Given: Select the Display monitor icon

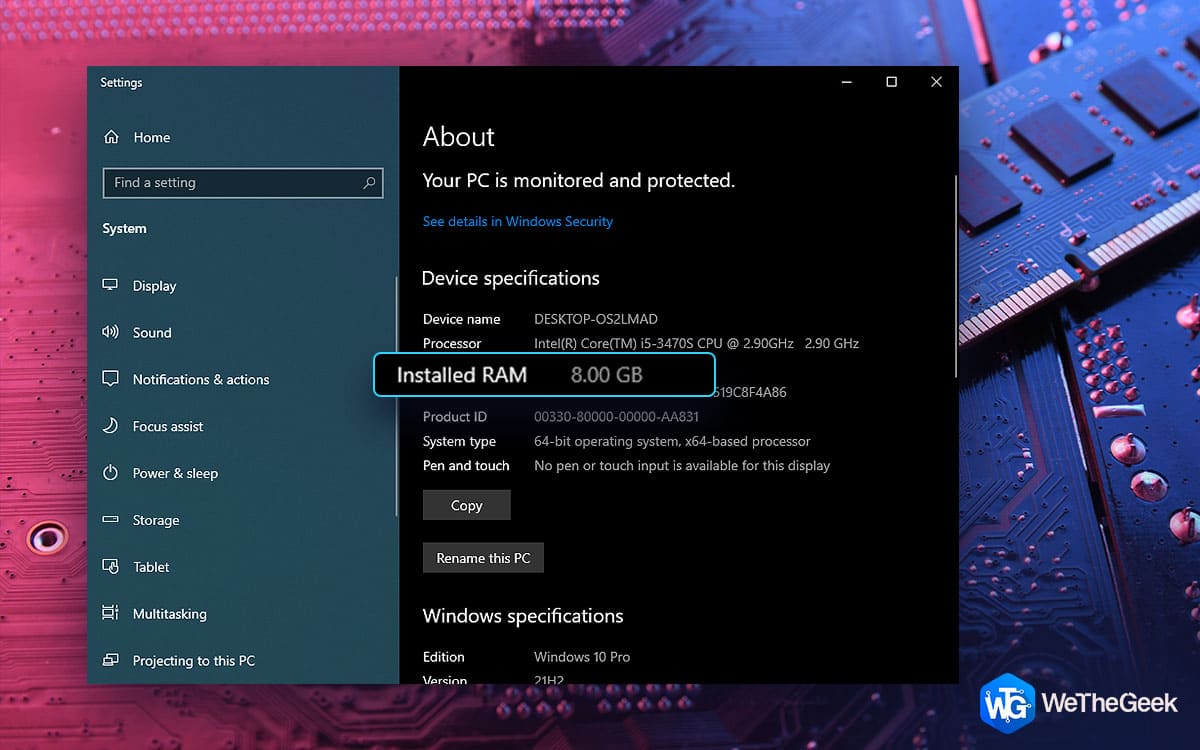Looking at the screenshot, I should point(111,286).
